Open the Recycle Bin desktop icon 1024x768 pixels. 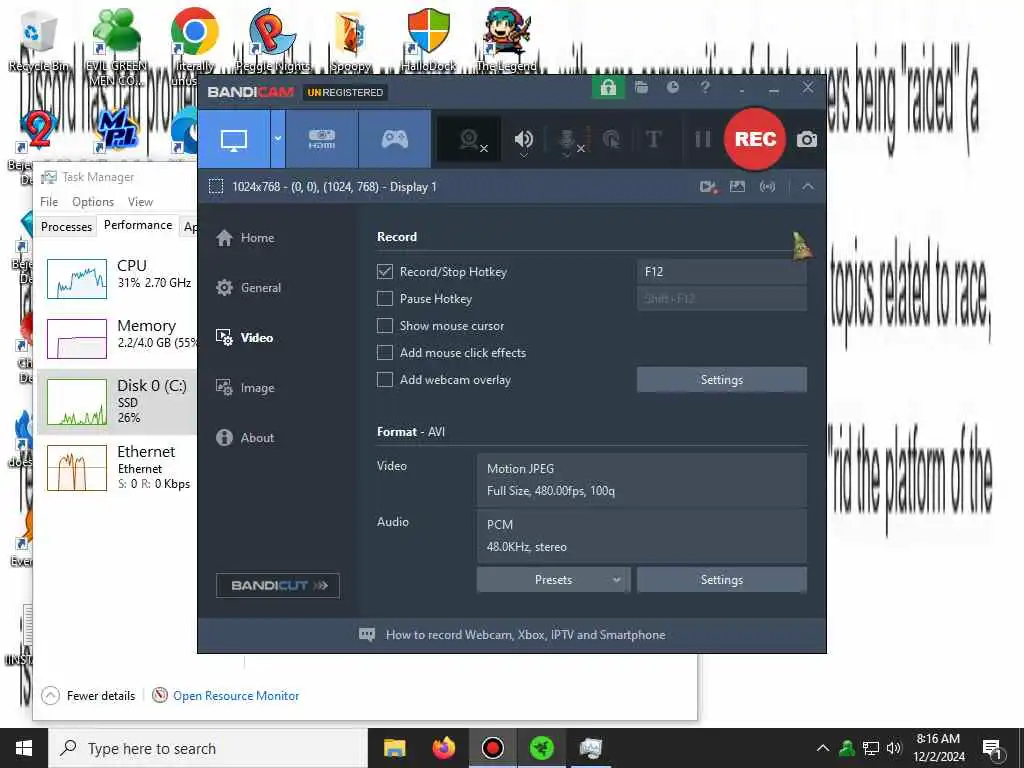click(39, 40)
